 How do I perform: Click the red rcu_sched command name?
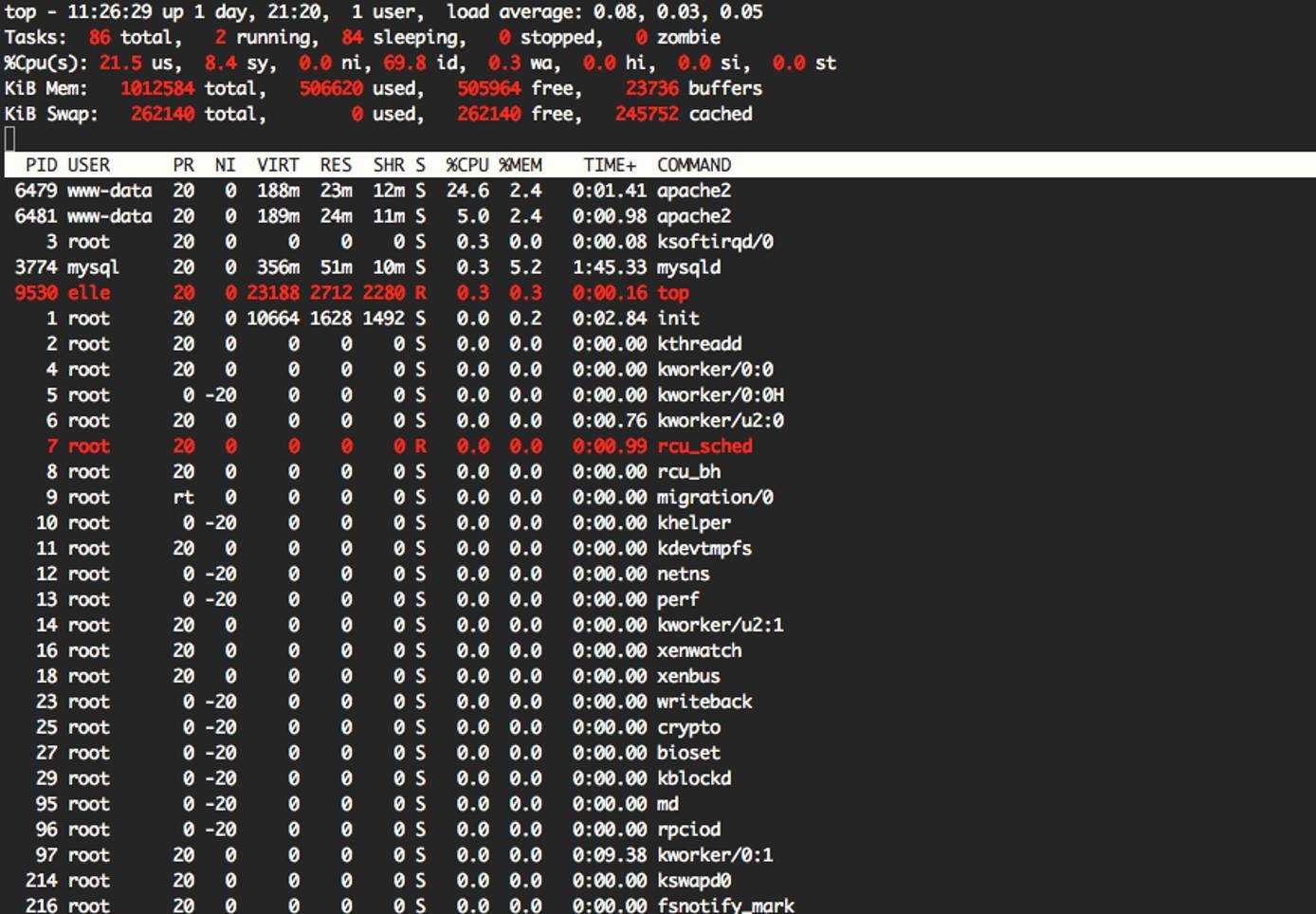pos(704,447)
